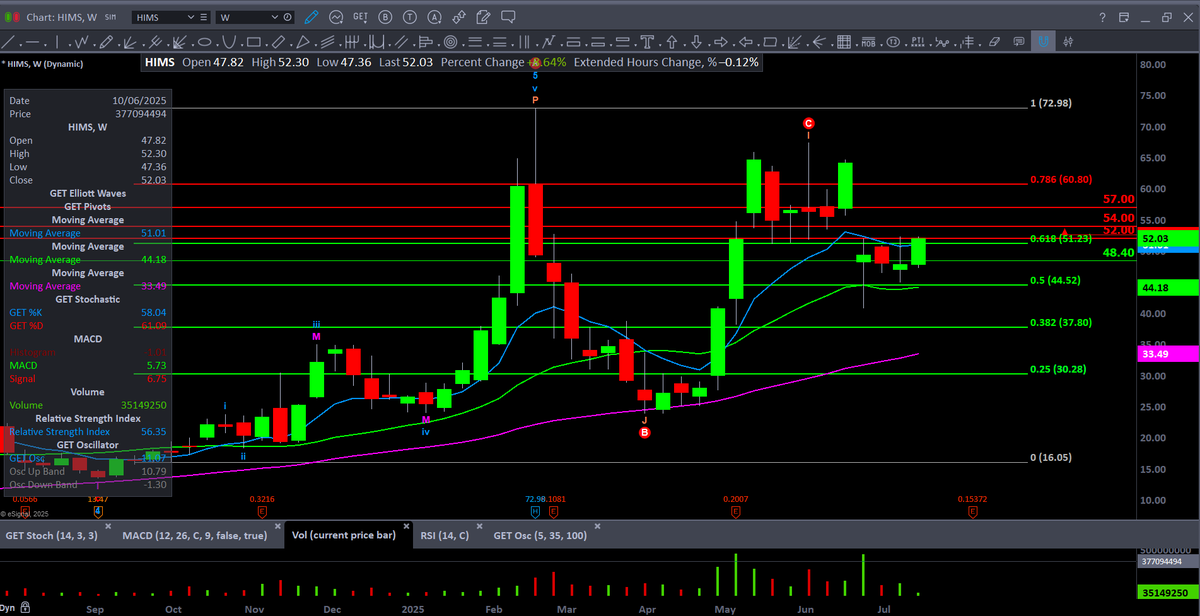Viewport: 1200px width, 616px height.
Task: Select the pencil draw-mode icon in the header
Action: coord(311,17)
